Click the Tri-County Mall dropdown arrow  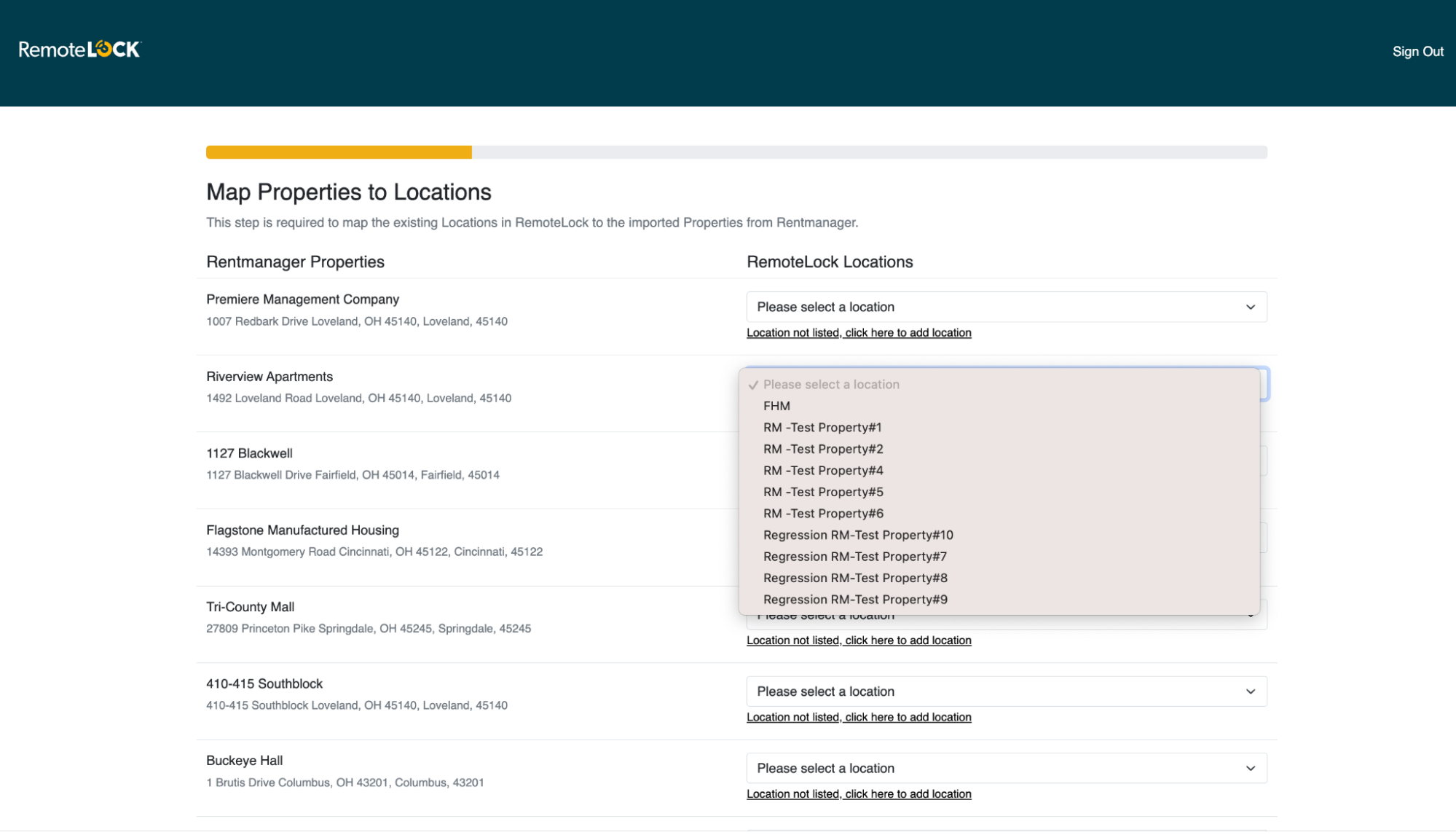pos(1251,614)
